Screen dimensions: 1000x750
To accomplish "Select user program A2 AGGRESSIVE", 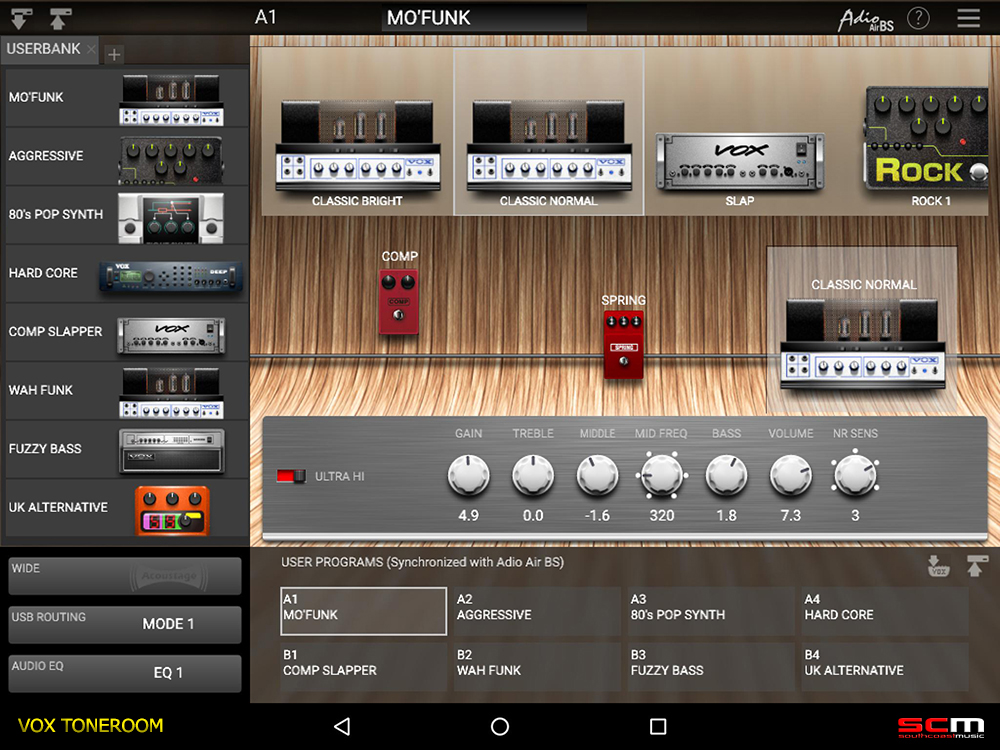I will [538, 611].
